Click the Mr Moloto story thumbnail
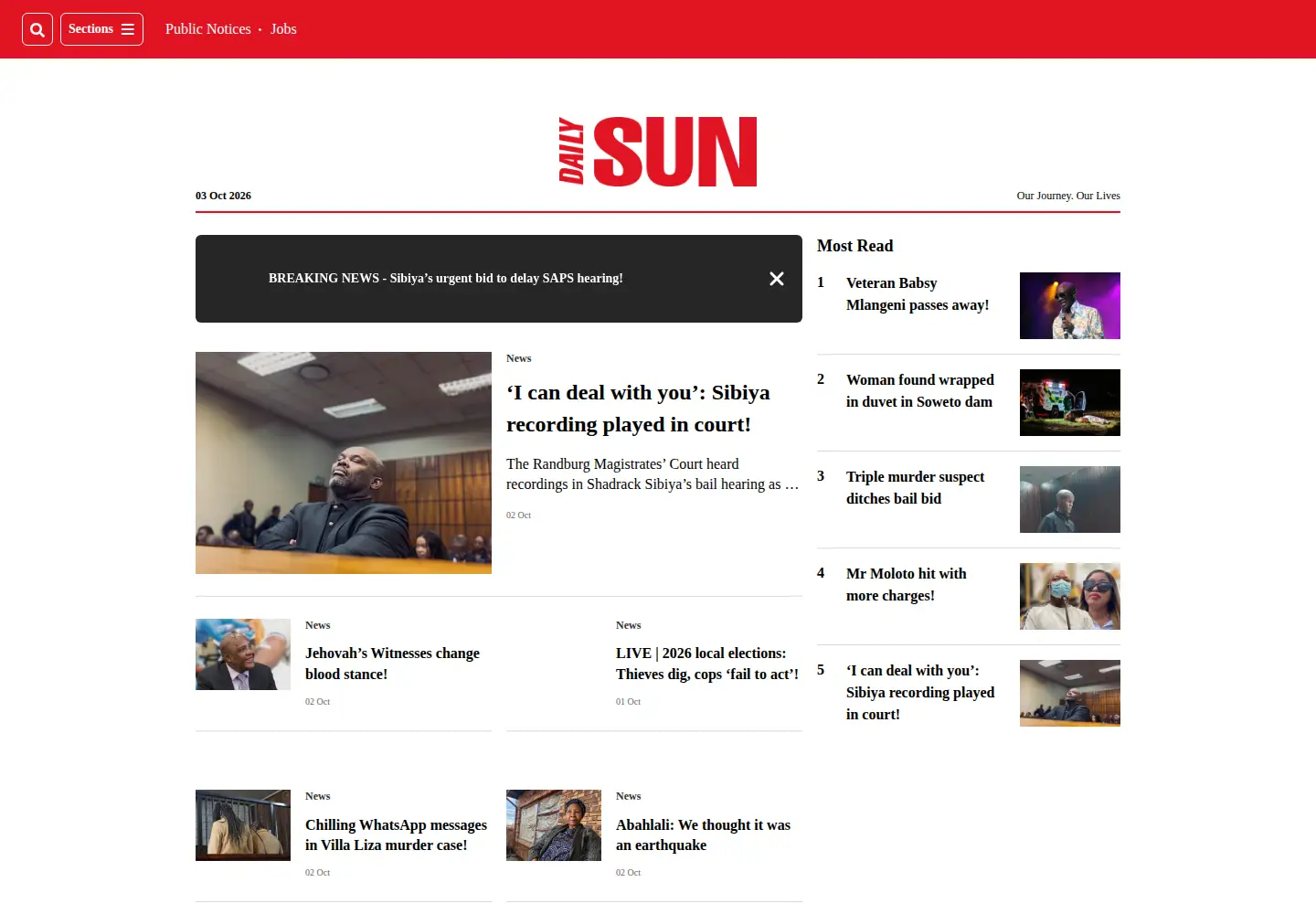Screen dimensions: 1316x914 click(1070, 596)
